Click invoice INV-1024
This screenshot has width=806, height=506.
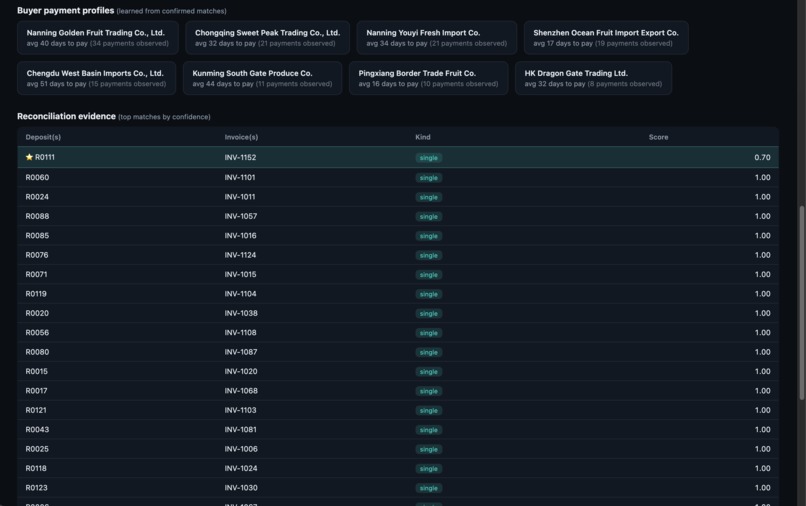[x=241, y=468]
